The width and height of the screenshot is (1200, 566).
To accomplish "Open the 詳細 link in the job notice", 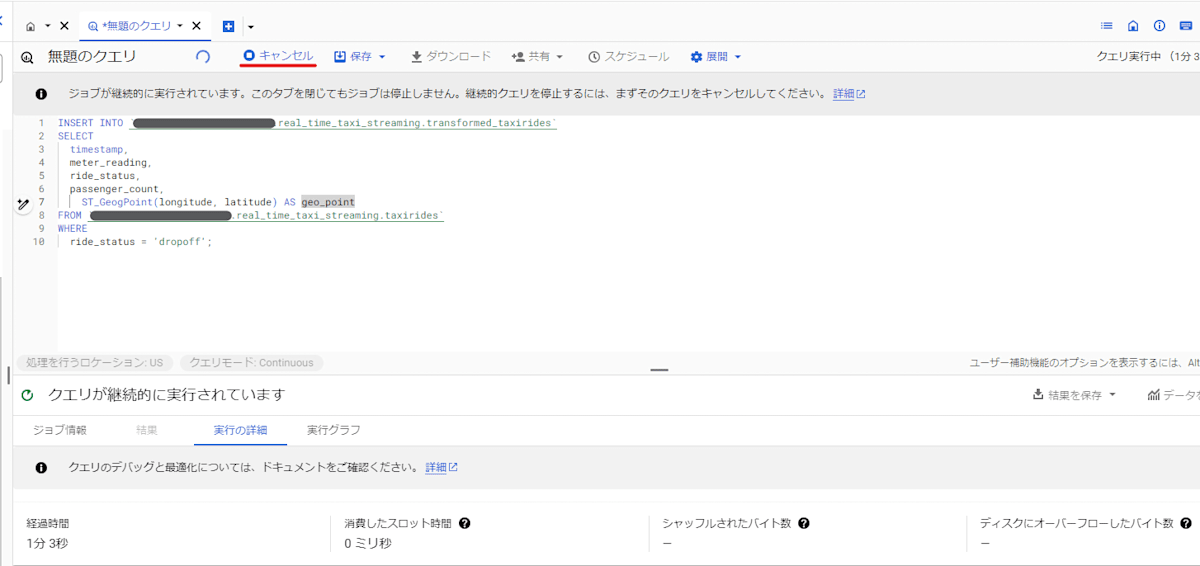I will pyautogui.click(x=849, y=94).
